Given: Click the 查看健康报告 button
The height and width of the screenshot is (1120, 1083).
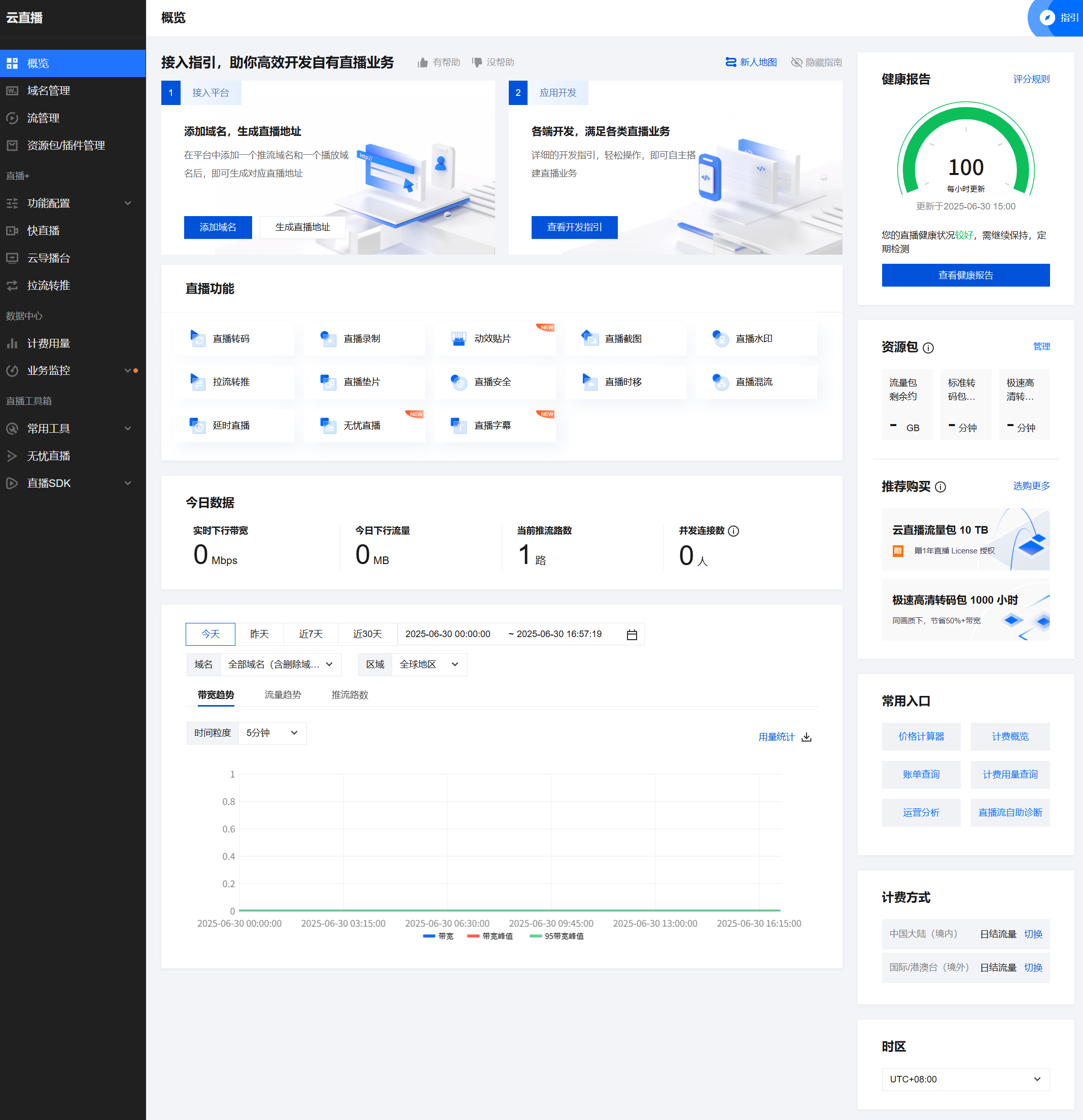Looking at the screenshot, I should click(965, 275).
